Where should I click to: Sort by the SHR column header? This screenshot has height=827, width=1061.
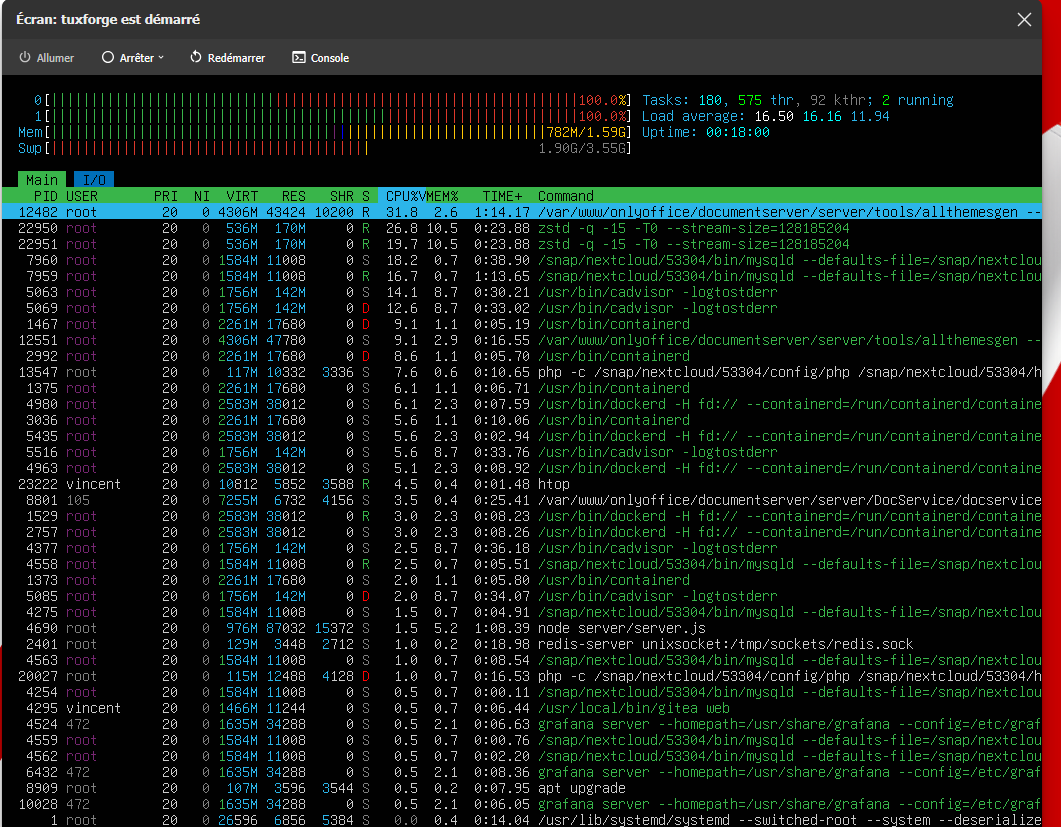pyautogui.click(x=342, y=196)
